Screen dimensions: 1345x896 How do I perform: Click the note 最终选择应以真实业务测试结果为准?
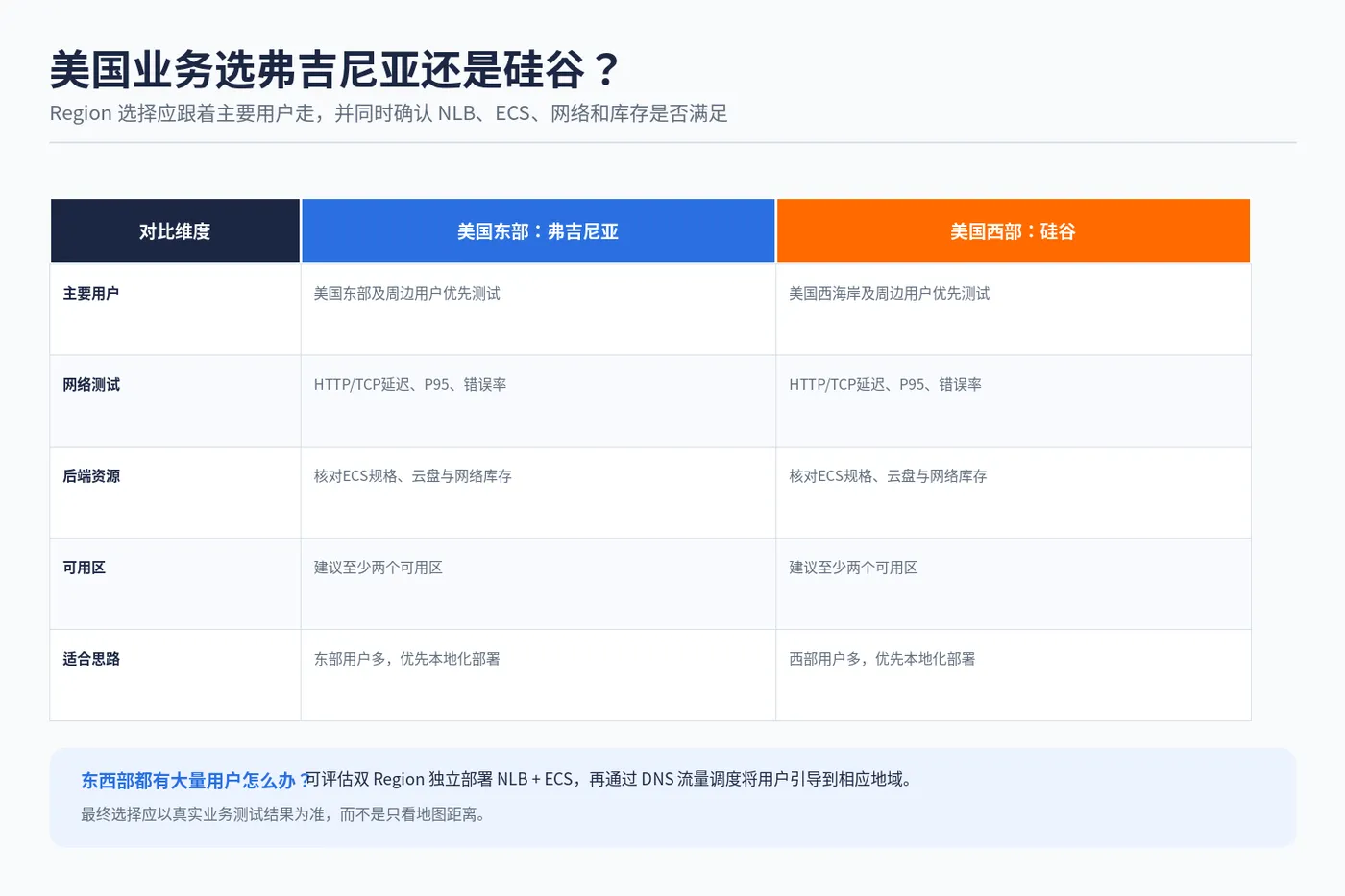(286, 814)
